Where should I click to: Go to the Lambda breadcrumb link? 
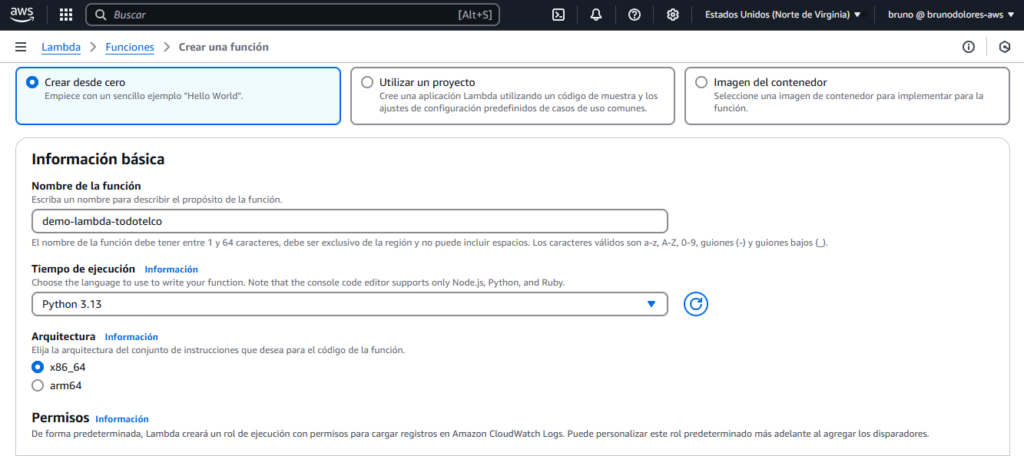pyautogui.click(x=61, y=47)
